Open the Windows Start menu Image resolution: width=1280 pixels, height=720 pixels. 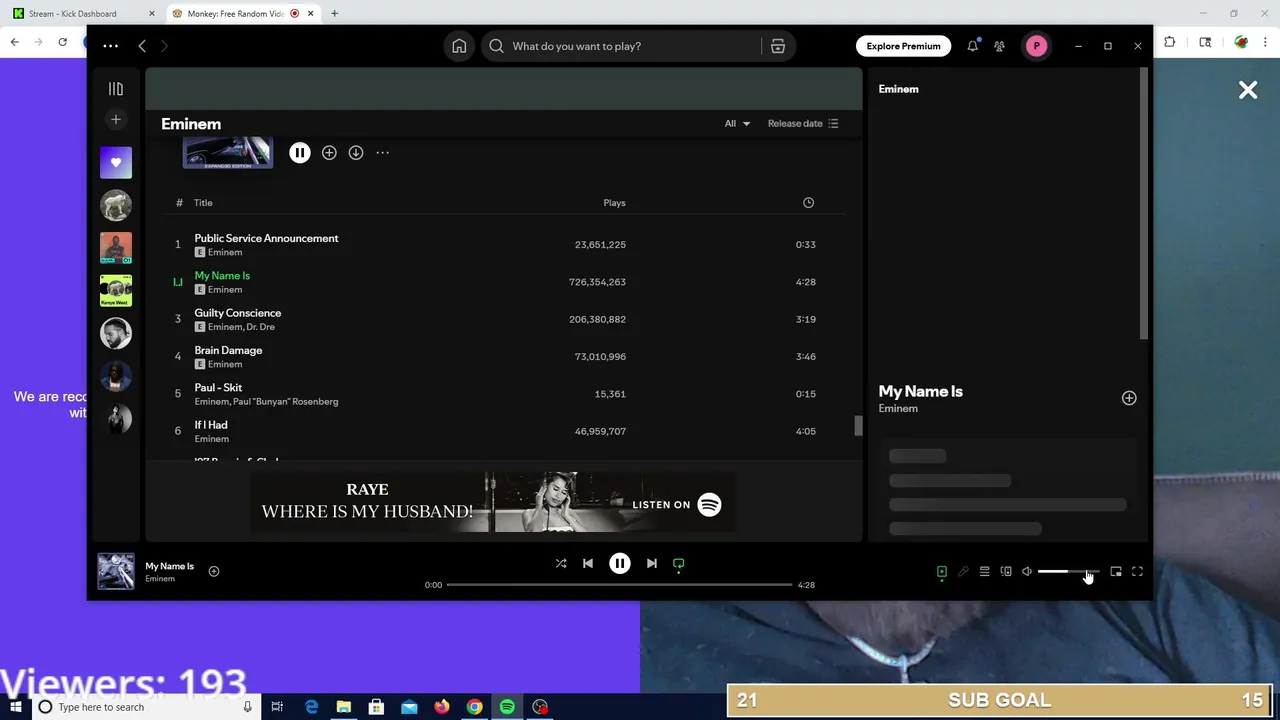click(16, 707)
